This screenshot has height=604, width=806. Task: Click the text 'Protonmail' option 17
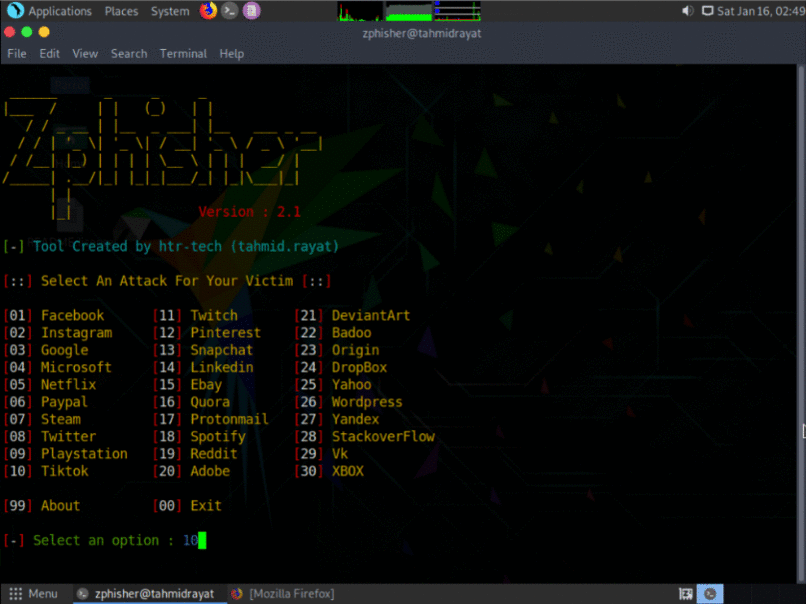(229, 419)
